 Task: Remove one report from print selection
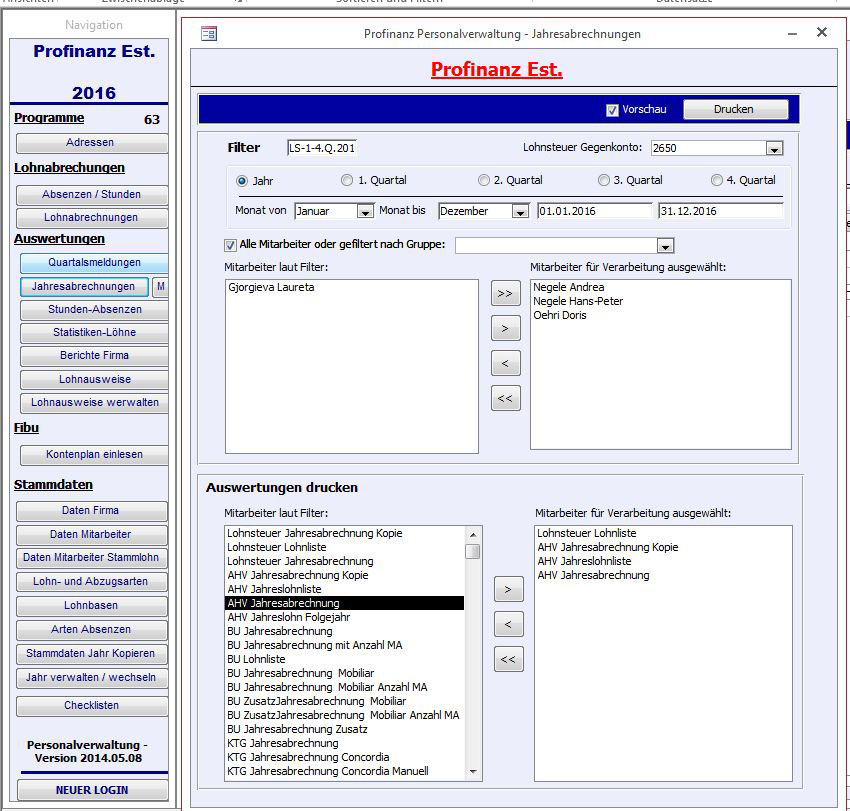click(x=508, y=624)
